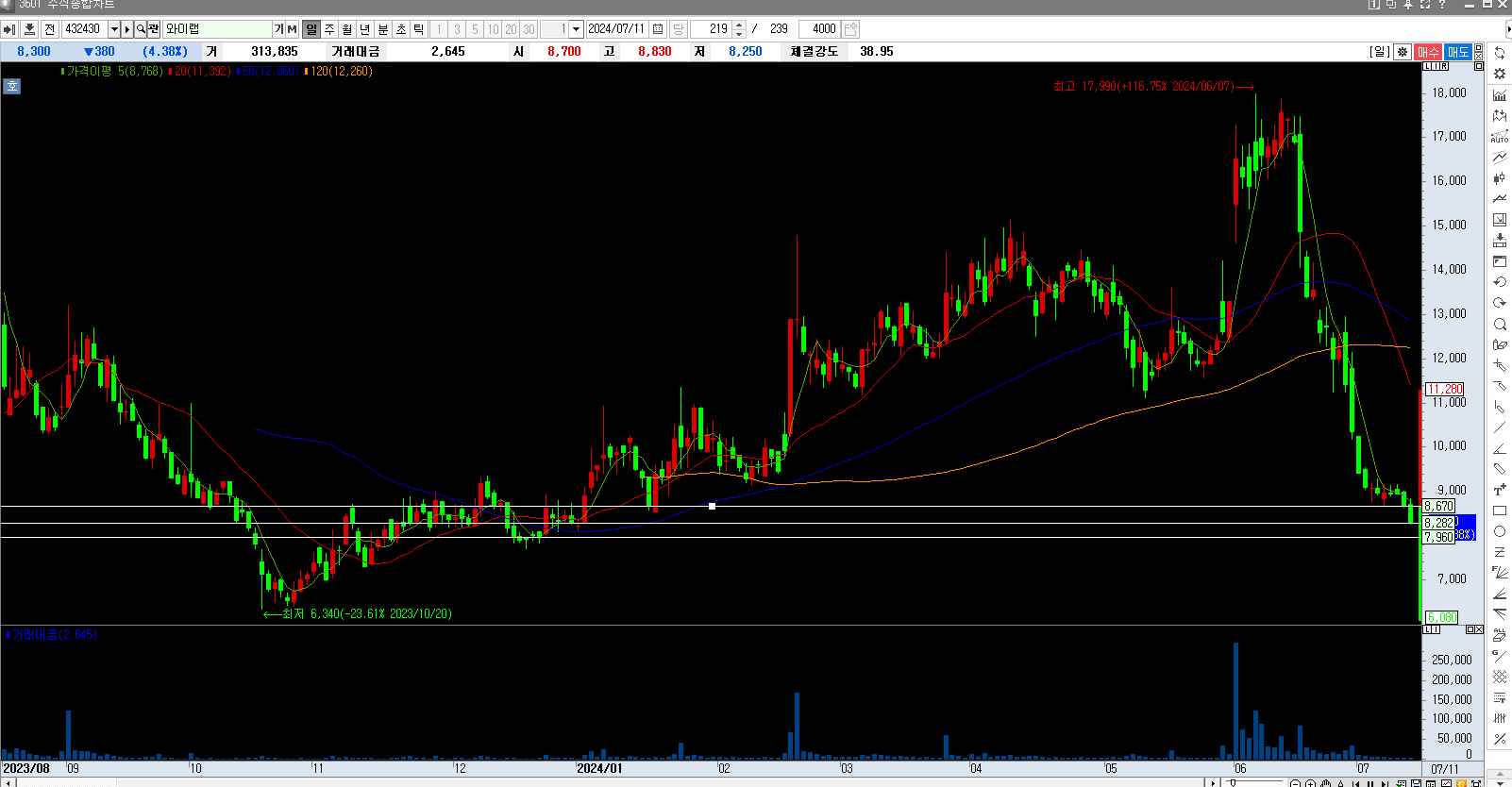Click the grid pattern tool icon

pyautogui.click(x=1500, y=677)
